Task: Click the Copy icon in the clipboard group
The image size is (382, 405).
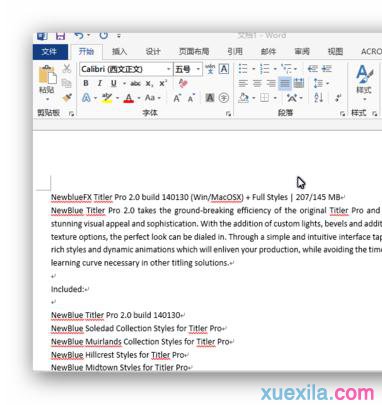Action: [67, 83]
